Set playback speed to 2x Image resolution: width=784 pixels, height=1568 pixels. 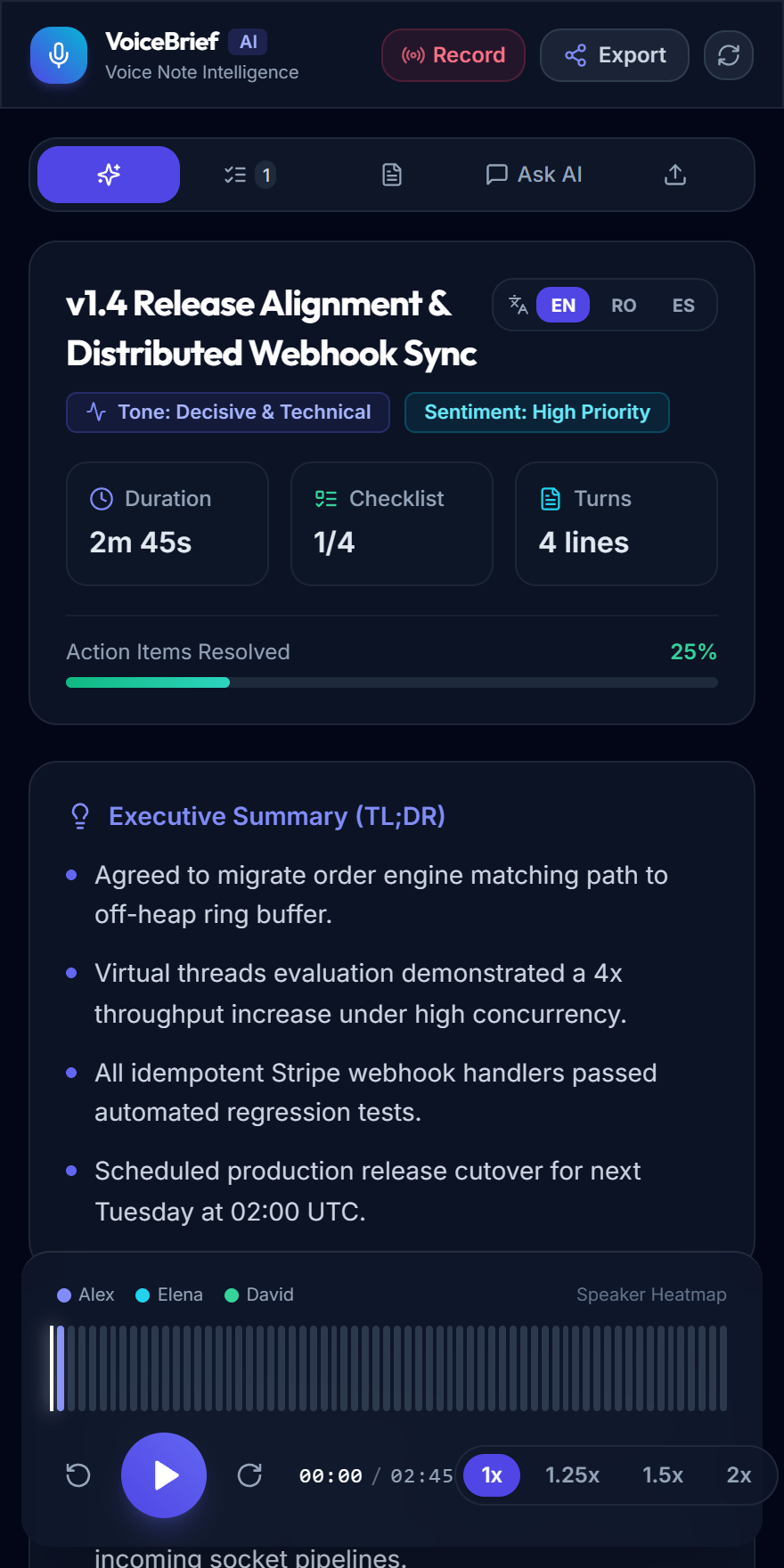point(739,1475)
